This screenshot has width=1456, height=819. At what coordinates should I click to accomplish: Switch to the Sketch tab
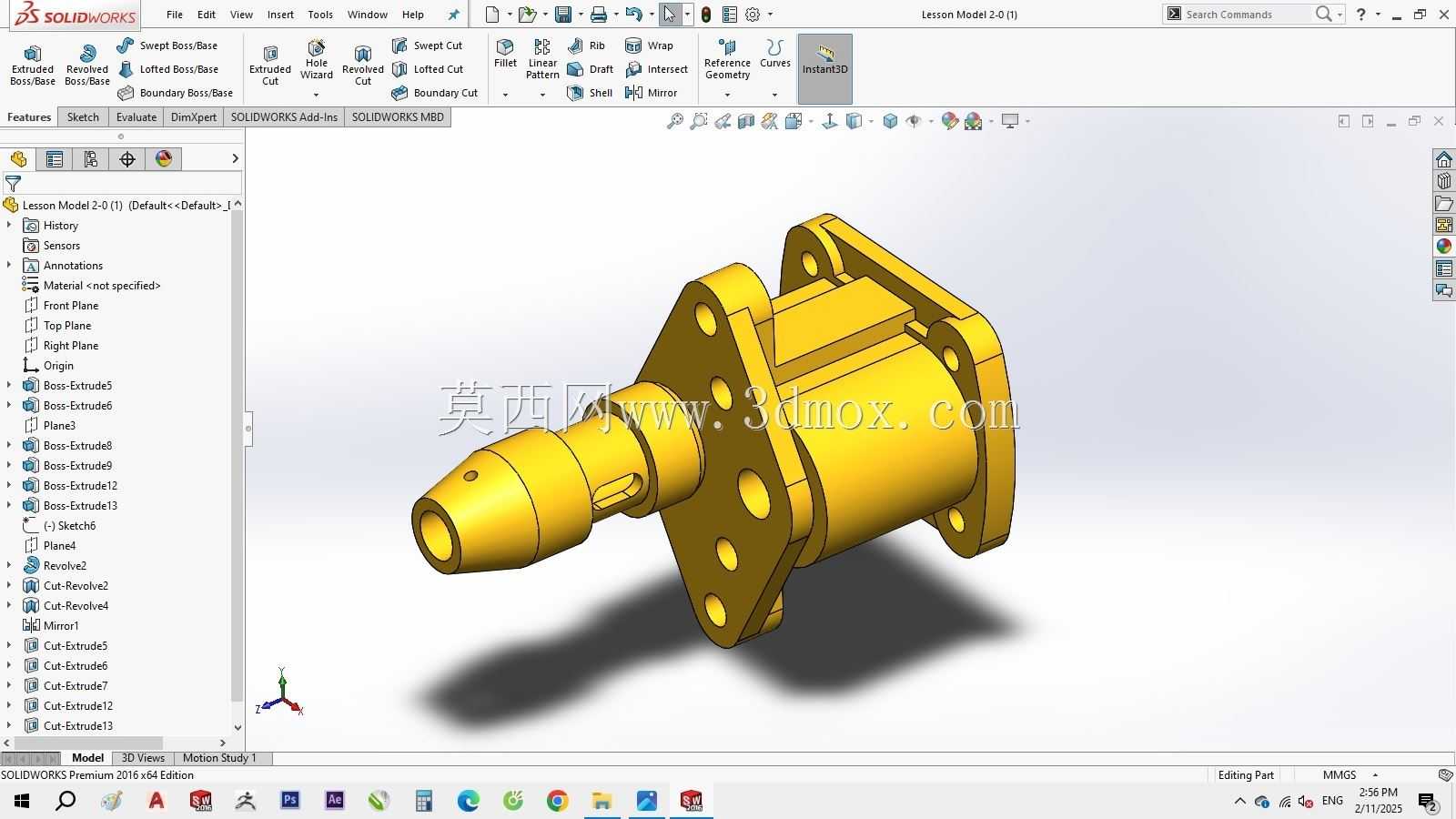click(x=83, y=116)
